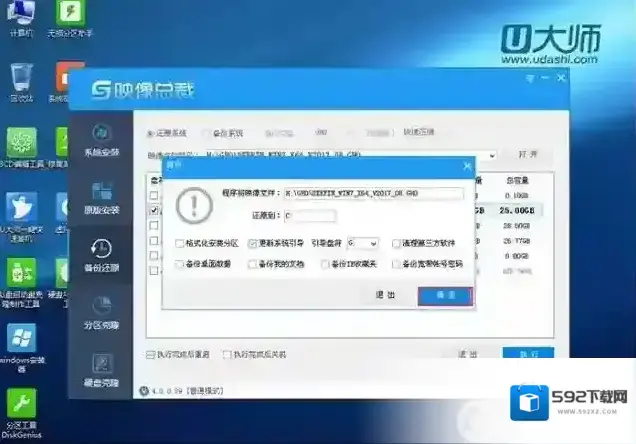This screenshot has width=636, height=444.
Task: Open the Windows安装器 desktop icon
Action: (22, 341)
